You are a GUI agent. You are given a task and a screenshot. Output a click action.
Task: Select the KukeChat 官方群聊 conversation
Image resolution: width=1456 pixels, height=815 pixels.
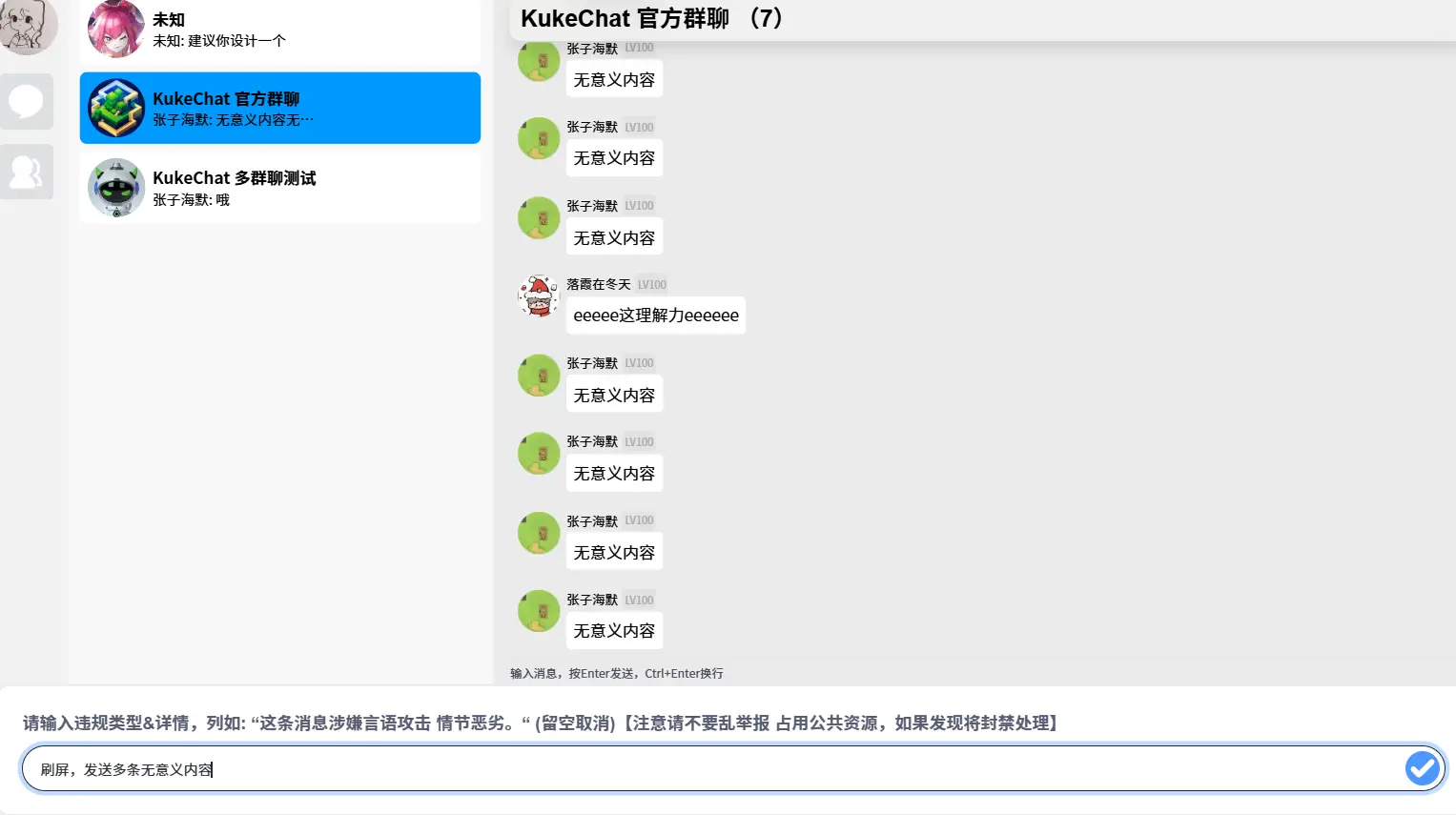(x=279, y=108)
